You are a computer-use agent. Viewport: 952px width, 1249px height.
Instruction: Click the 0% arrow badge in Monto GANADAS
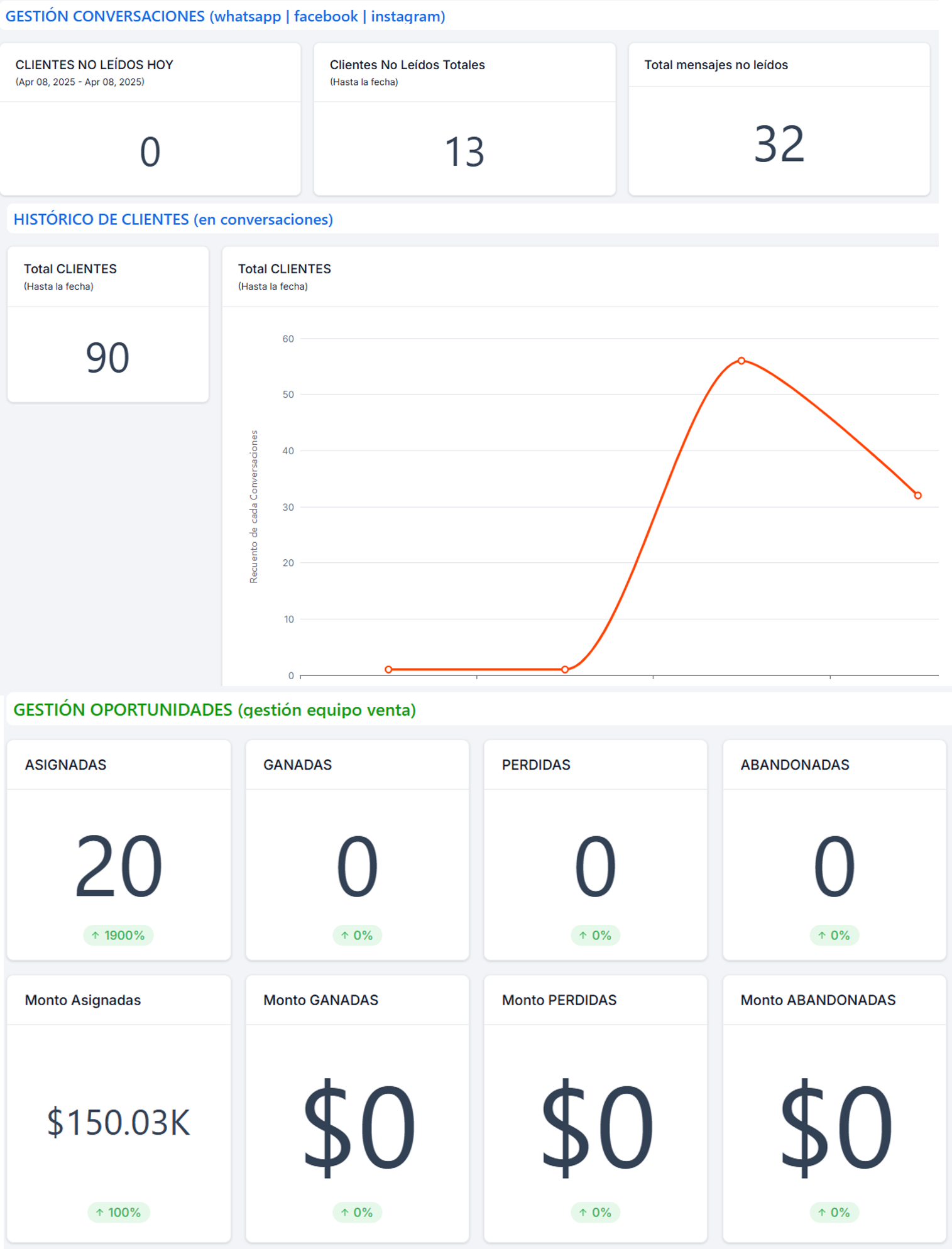click(x=357, y=1212)
